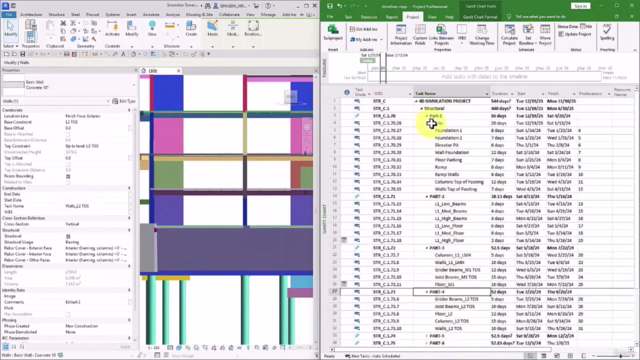Open the Annotate tab in Revit

pyautogui.click(x=151, y=14)
